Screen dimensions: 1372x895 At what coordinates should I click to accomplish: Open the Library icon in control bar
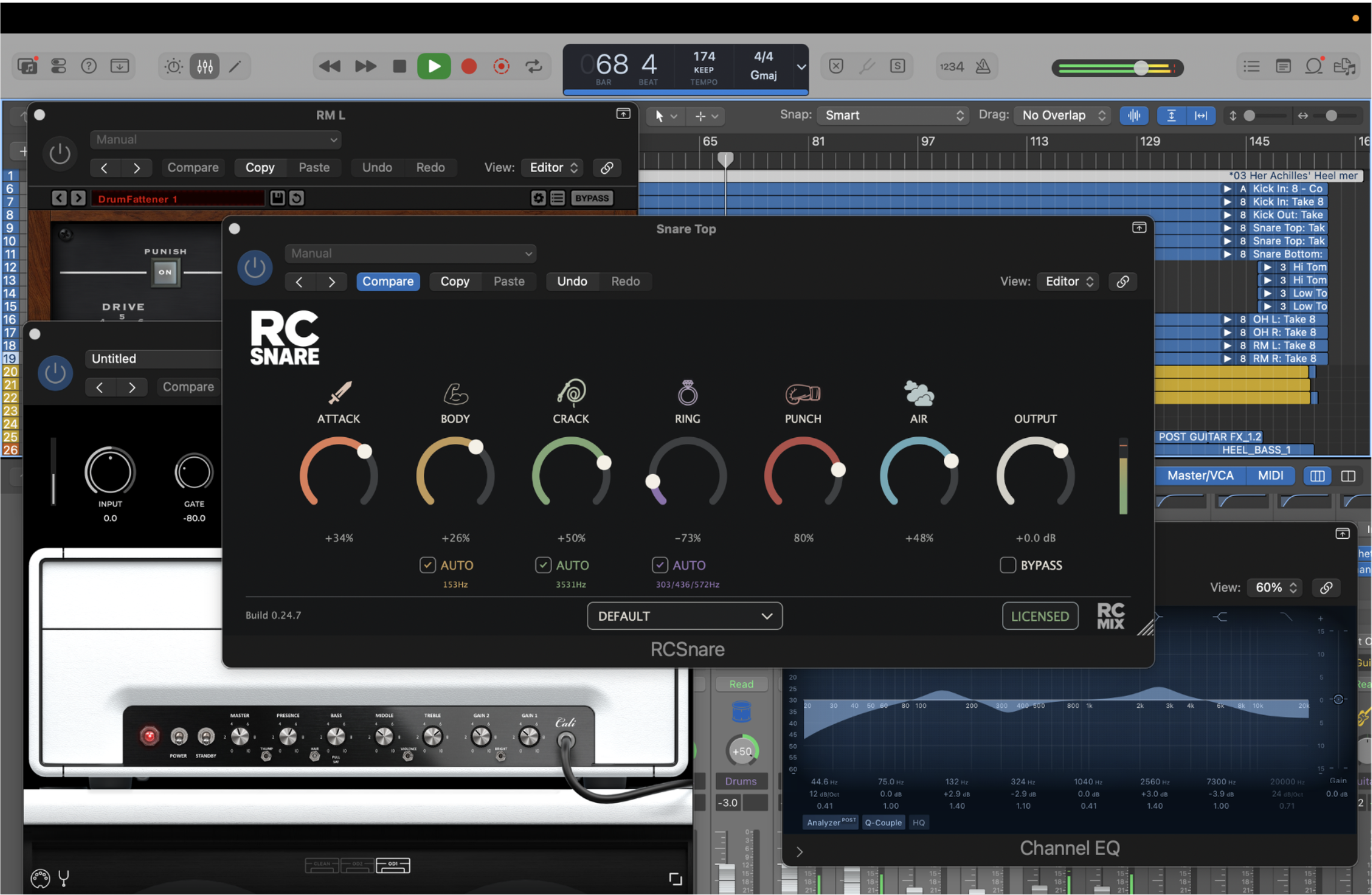tap(28, 66)
